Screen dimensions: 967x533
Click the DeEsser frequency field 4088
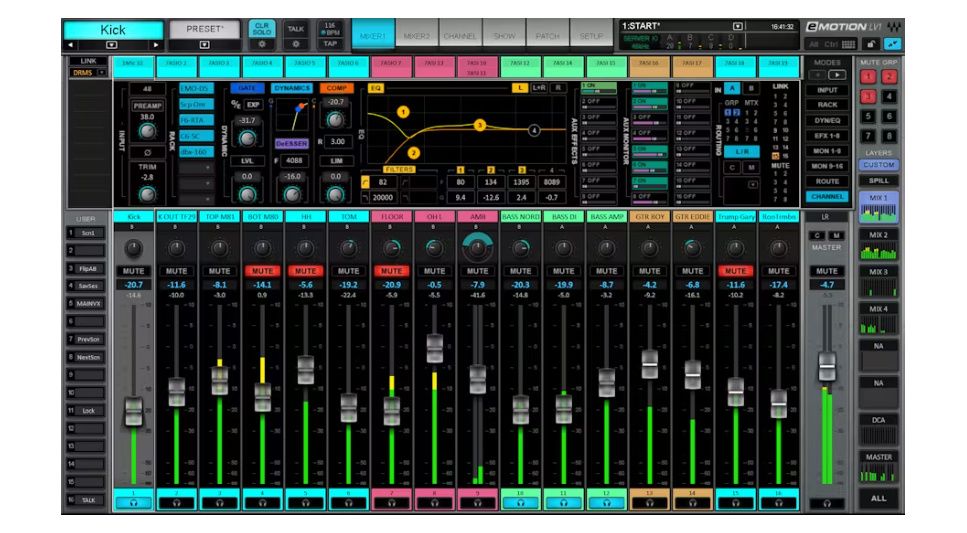[x=294, y=160]
